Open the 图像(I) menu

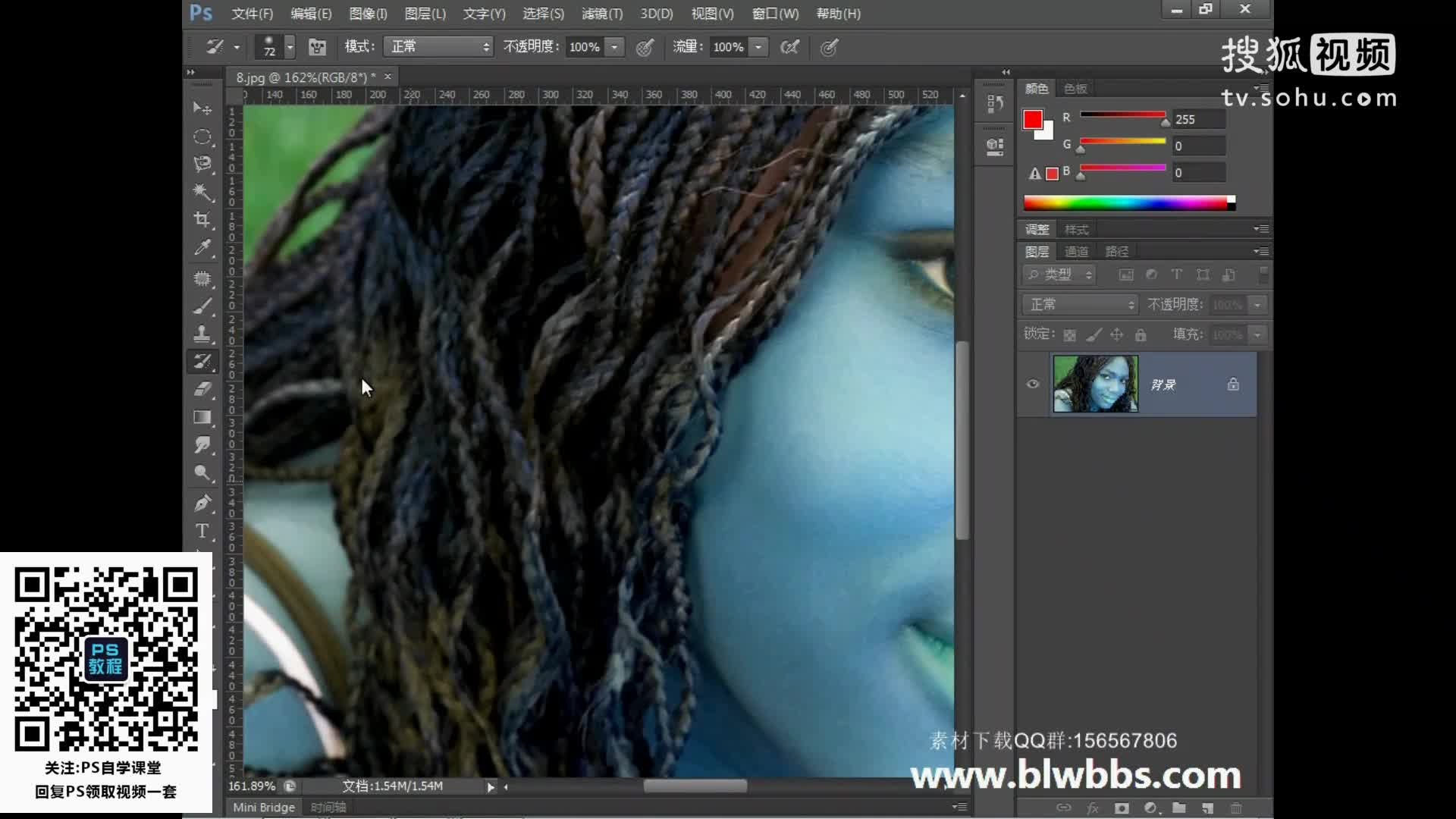click(368, 14)
